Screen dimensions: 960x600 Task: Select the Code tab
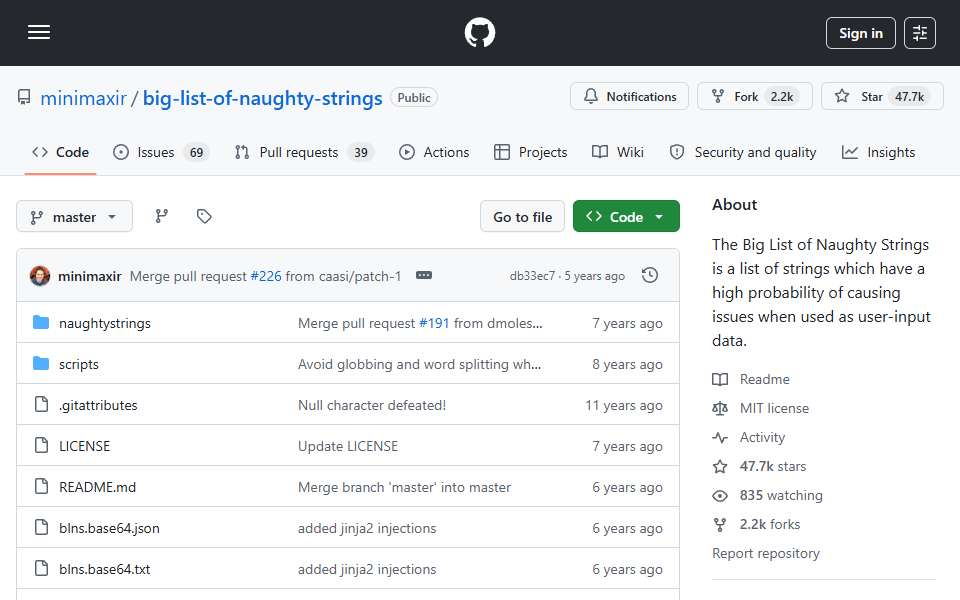(x=60, y=152)
